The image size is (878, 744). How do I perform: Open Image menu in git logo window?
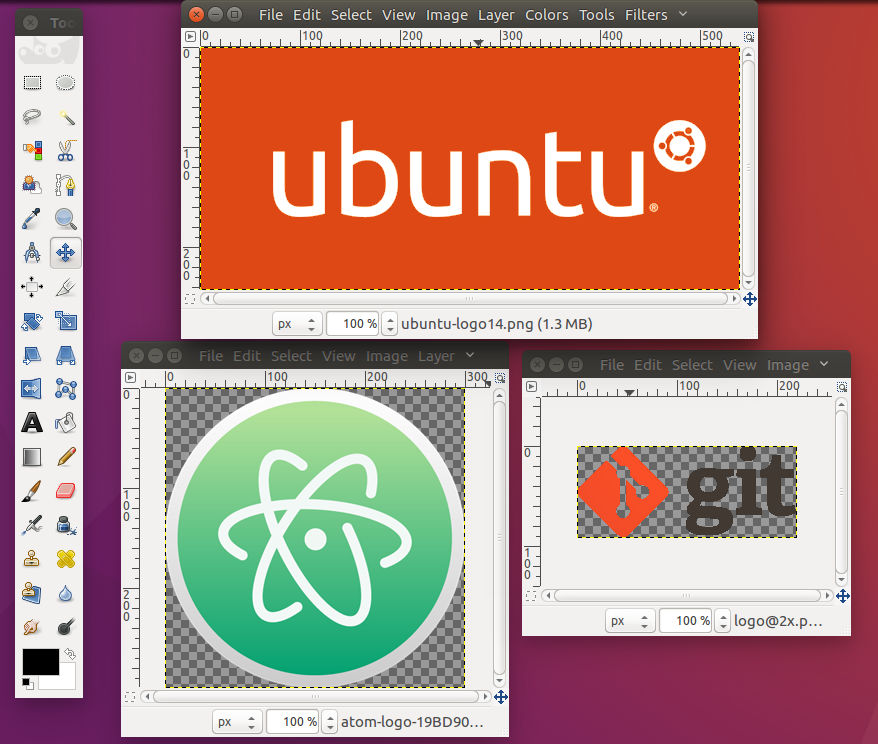coord(788,365)
